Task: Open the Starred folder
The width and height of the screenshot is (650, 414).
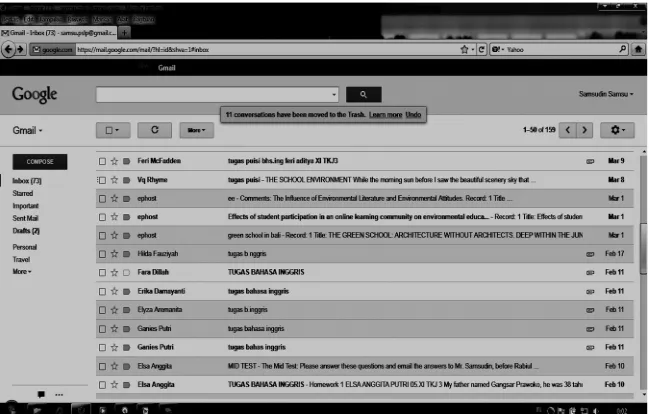Action: coord(23,193)
